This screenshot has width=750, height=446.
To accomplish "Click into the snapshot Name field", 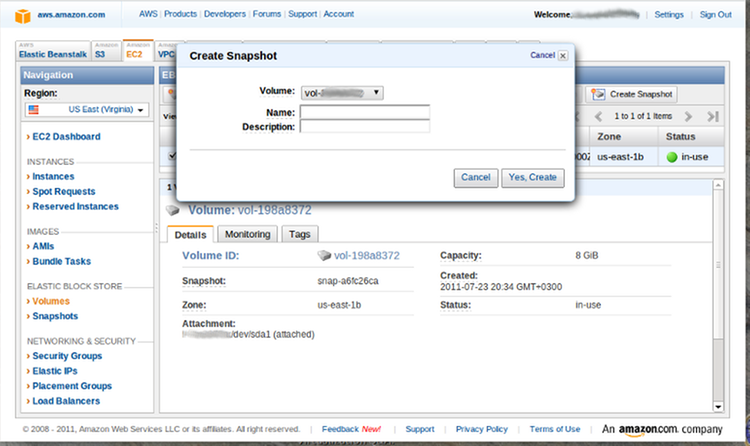I will pyautogui.click(x=364, y=112).
